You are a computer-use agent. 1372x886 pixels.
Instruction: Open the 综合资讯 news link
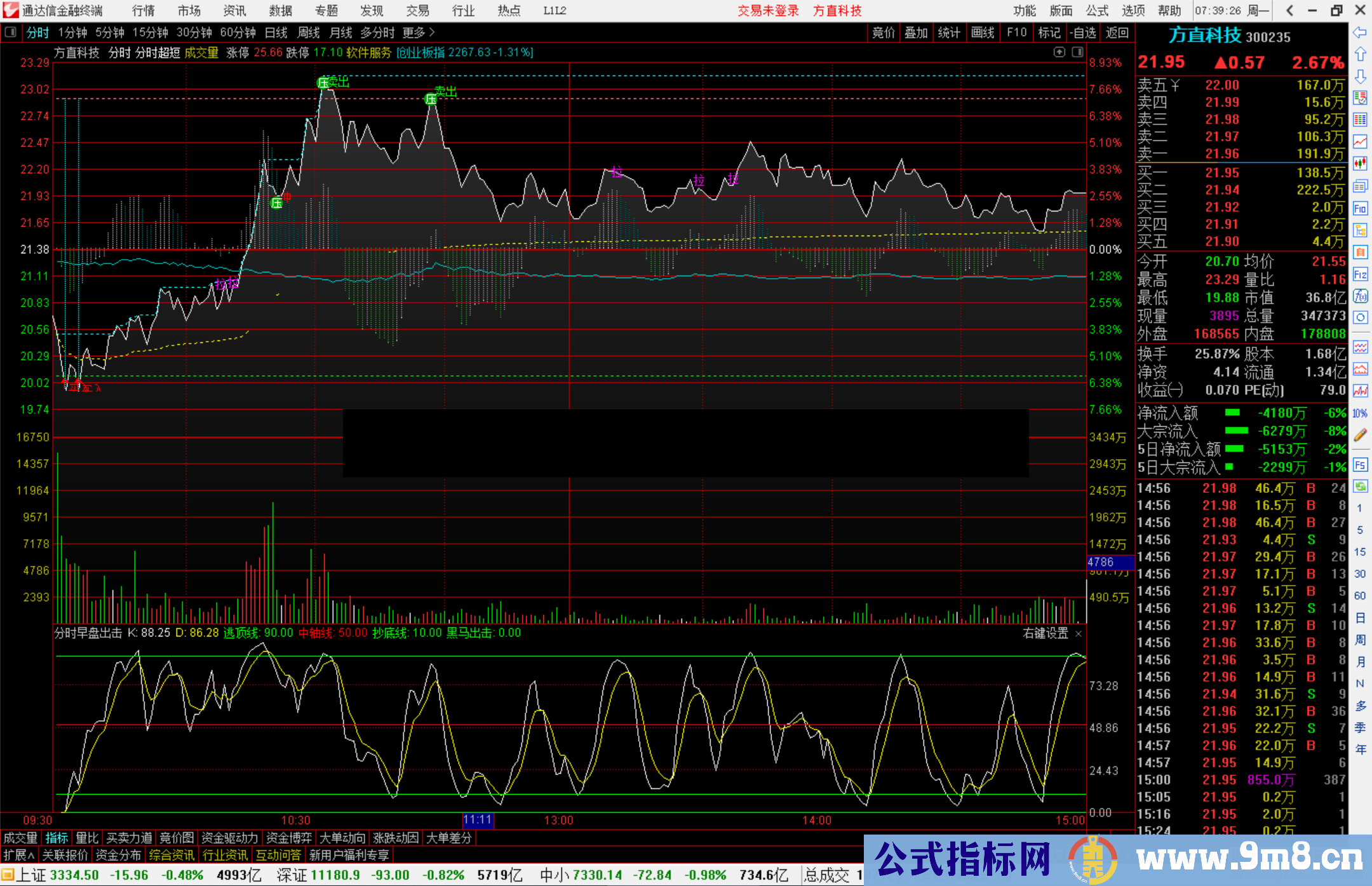(171, 855)
